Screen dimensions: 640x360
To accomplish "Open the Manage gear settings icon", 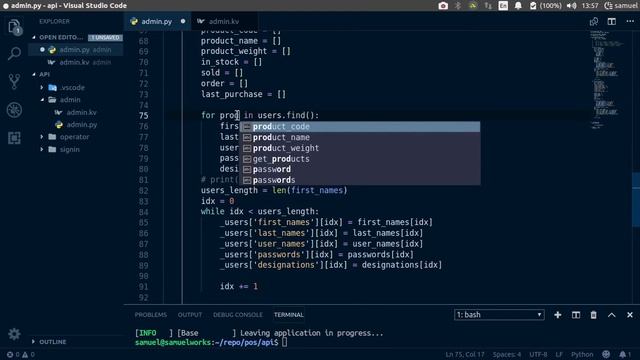I will click(x=14, y=334).
